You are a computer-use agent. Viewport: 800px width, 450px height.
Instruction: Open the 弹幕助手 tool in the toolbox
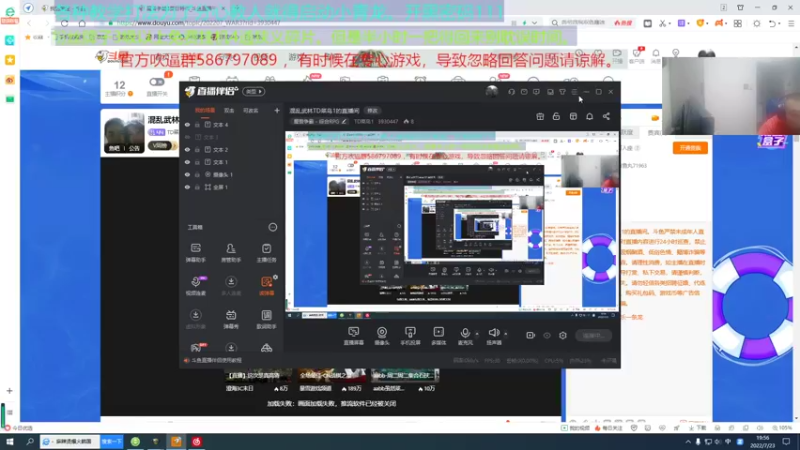point(195,253)
